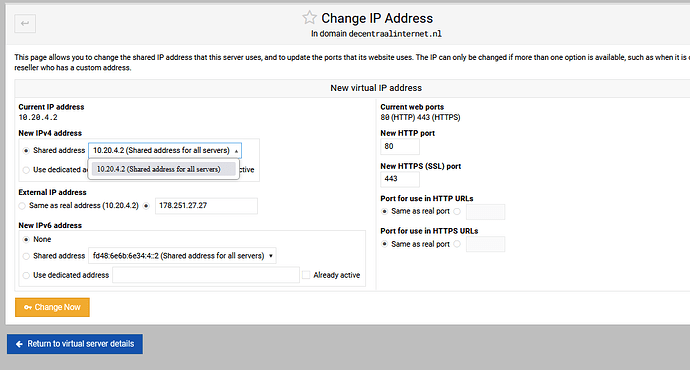Click the dedicated IPv6 address input field
Image resolution: width=690 pixels, height=370 pixels.
(206, 275)
